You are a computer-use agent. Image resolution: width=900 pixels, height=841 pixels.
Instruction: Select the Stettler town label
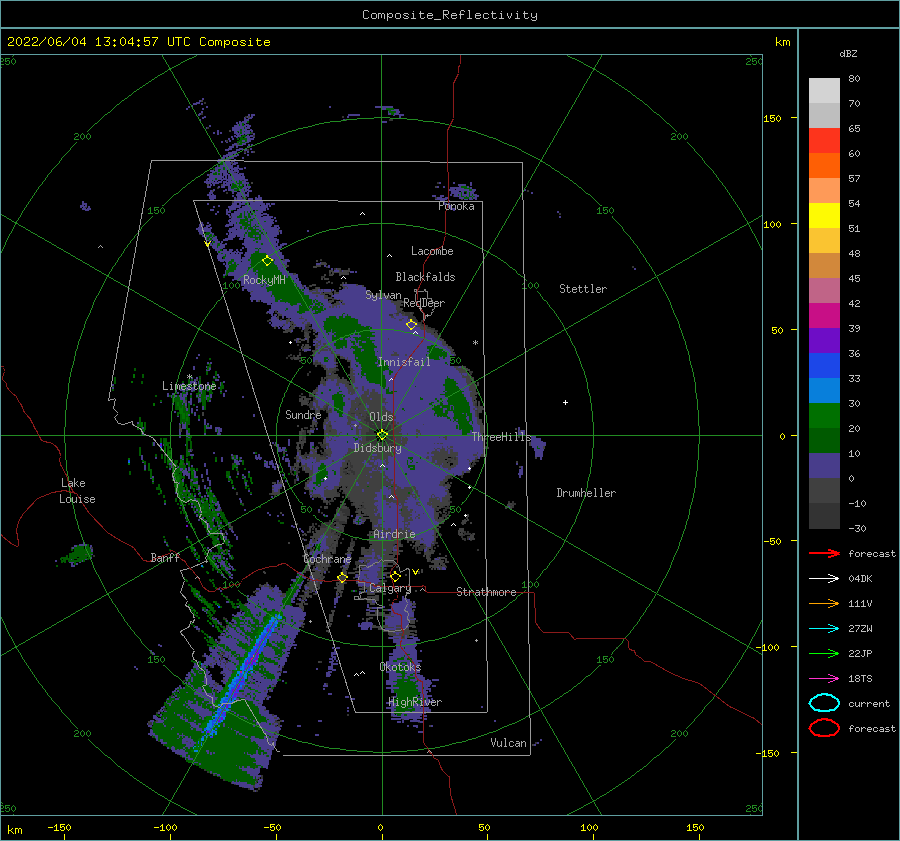[x=583, y=289]
